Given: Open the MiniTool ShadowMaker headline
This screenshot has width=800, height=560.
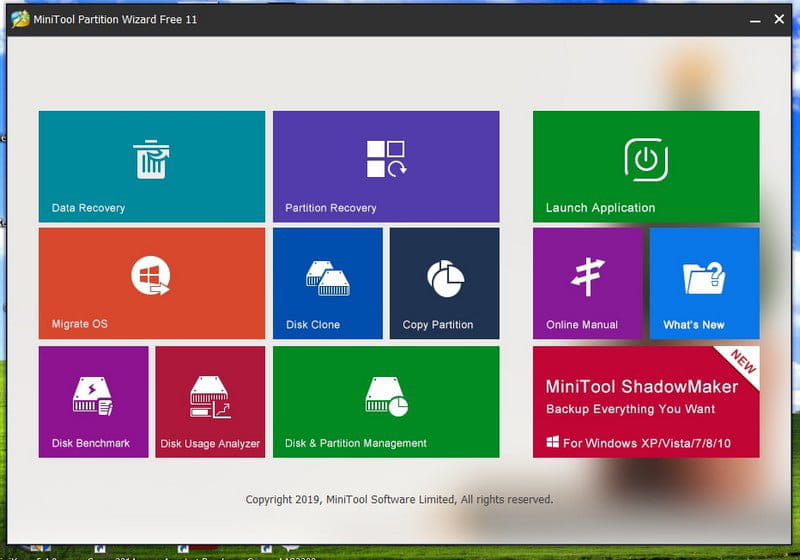Looking at the screenshot, I should (x=642, y=387).
